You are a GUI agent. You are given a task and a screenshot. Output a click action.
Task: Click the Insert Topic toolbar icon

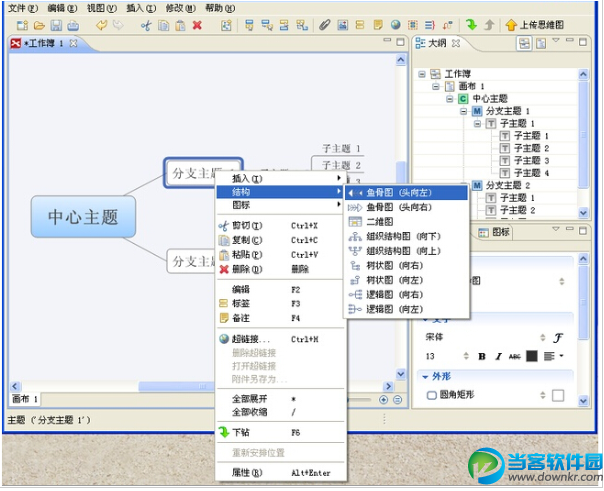coord(250,25)
